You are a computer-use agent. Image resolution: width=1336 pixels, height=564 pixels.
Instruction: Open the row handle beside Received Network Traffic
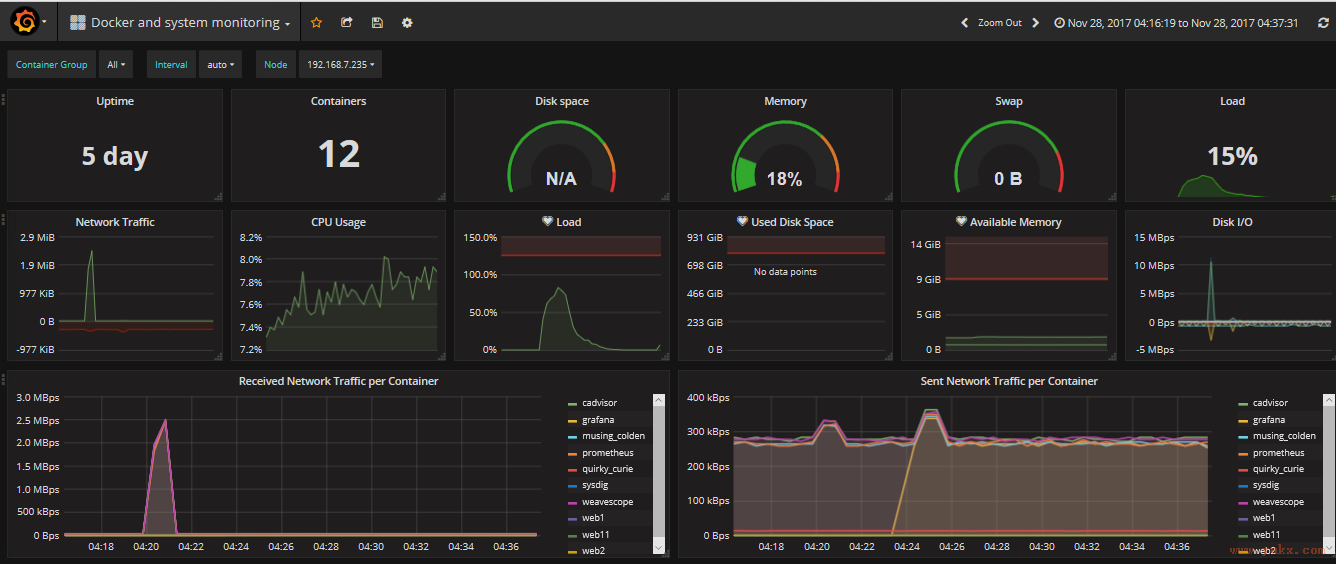coord(3,378)
